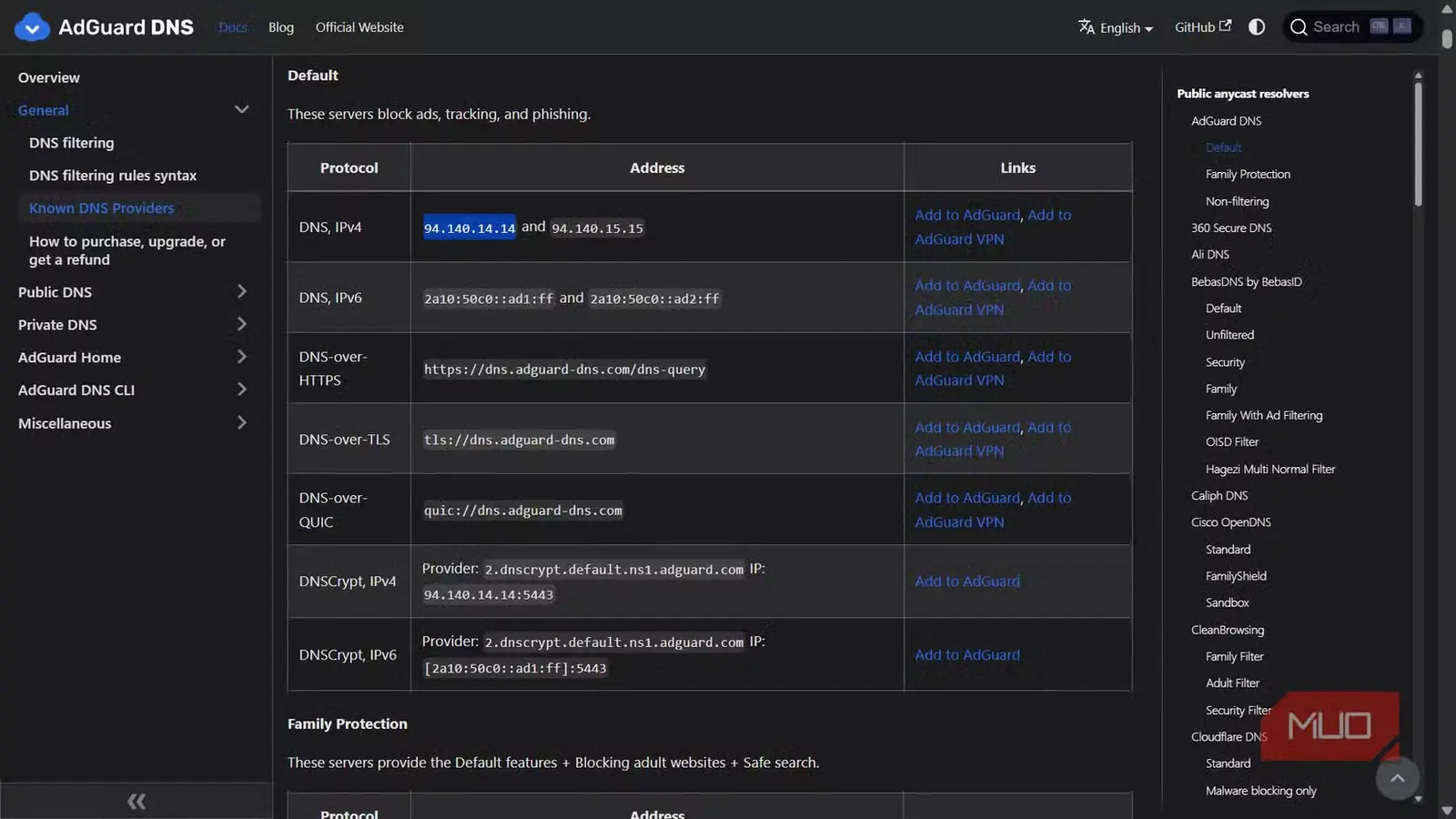
Task: Click Add to AdGuard in DNS IPv6 row
Action: tap(967, 286)
